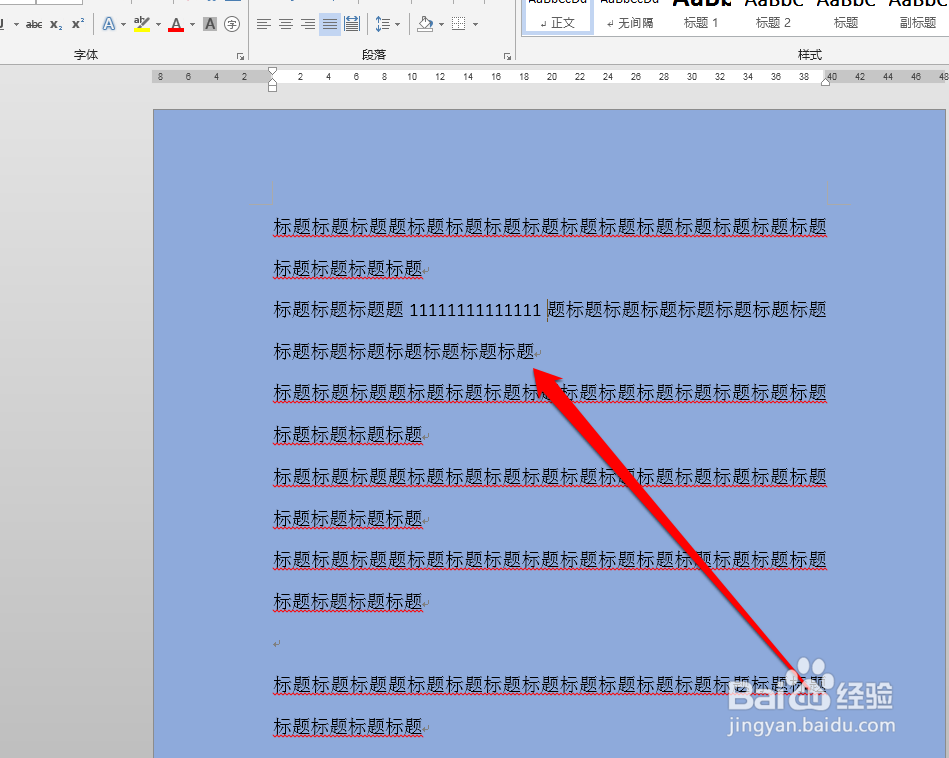The image size is (949, 758).
Task: Click the enclosed character 字 icon
Action: pyautogui.click(x=232, y=24)
